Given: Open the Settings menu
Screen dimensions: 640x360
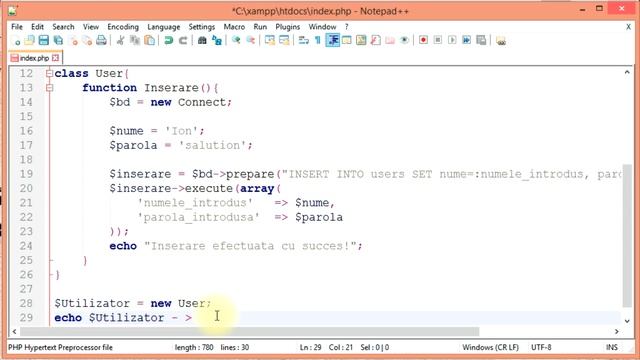Looking at the screenshot, I should (x=202, y=27).
